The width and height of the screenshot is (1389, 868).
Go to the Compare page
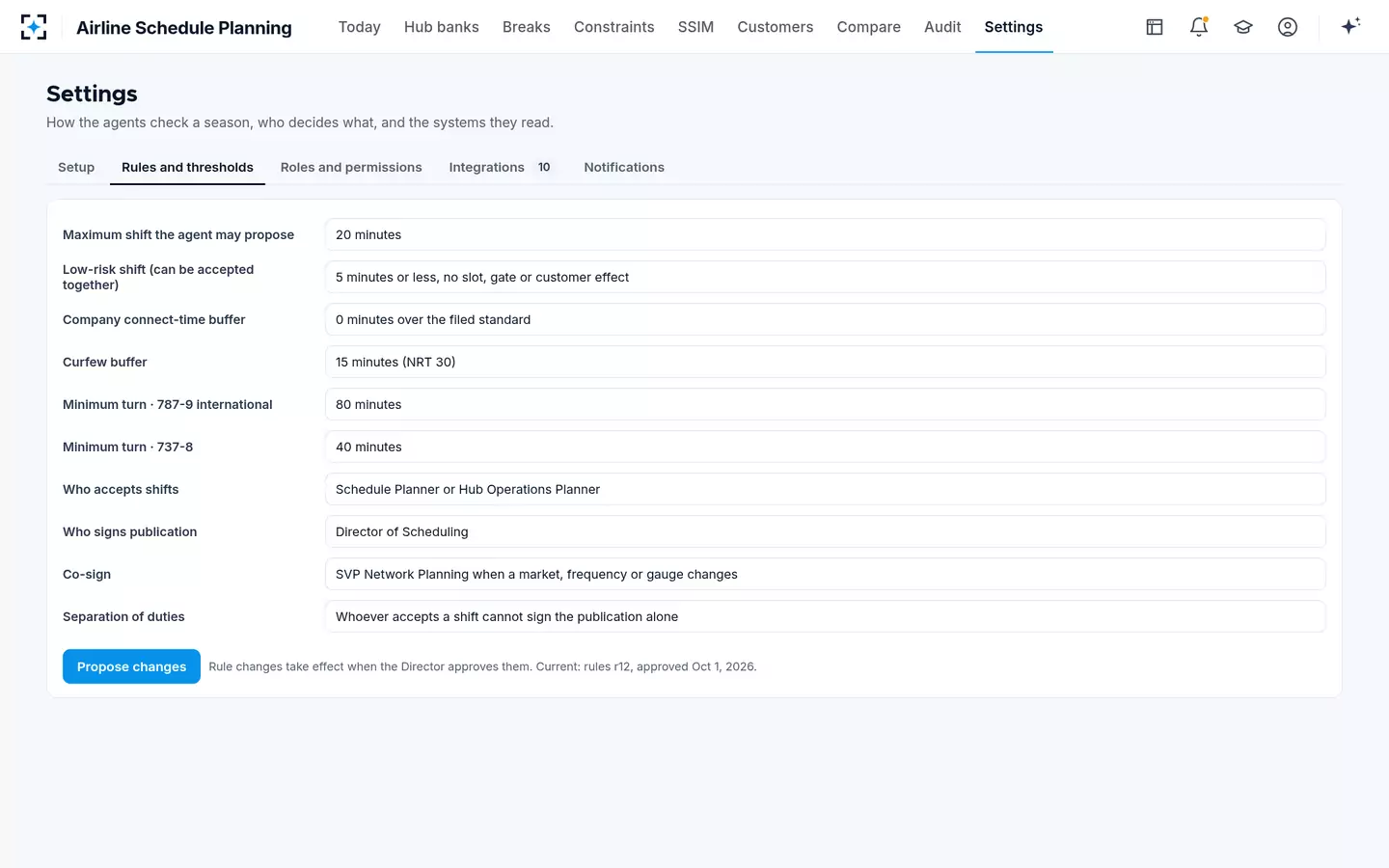point(869,27)
